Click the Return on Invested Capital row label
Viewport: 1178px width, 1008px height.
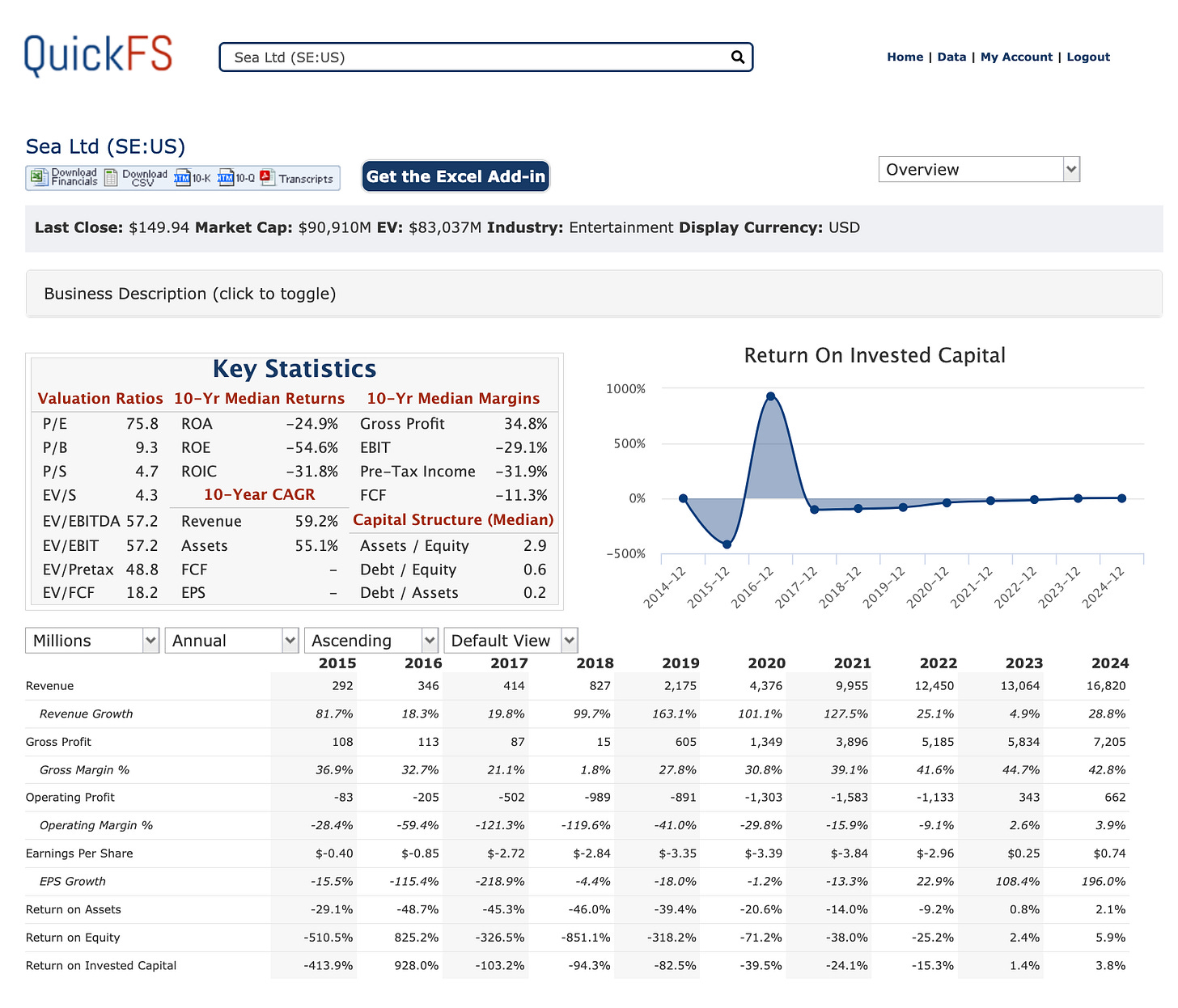pyautogui.click(x=101, y=966)
